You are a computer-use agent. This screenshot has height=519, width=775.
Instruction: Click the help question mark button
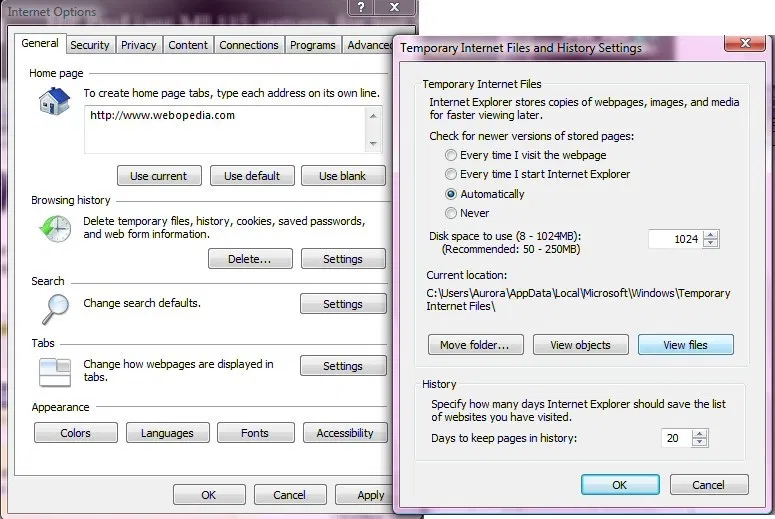(x=363, y=9)
